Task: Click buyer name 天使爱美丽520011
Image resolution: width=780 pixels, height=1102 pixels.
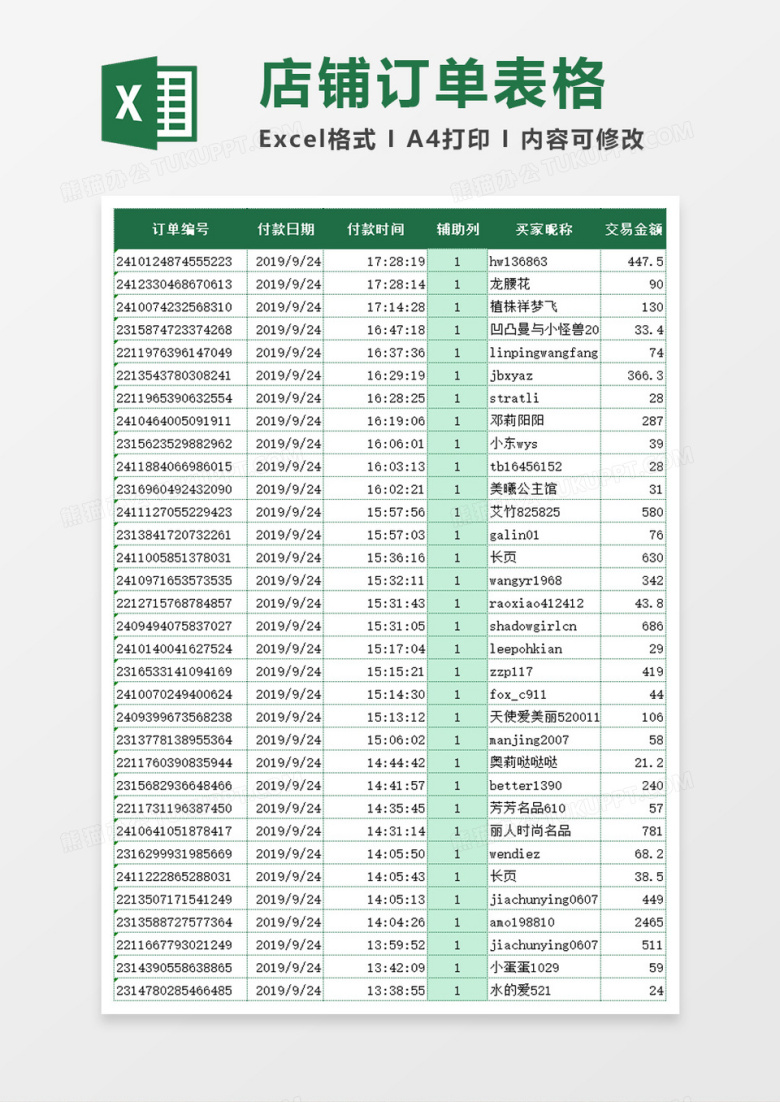Action: coord(545,717)
